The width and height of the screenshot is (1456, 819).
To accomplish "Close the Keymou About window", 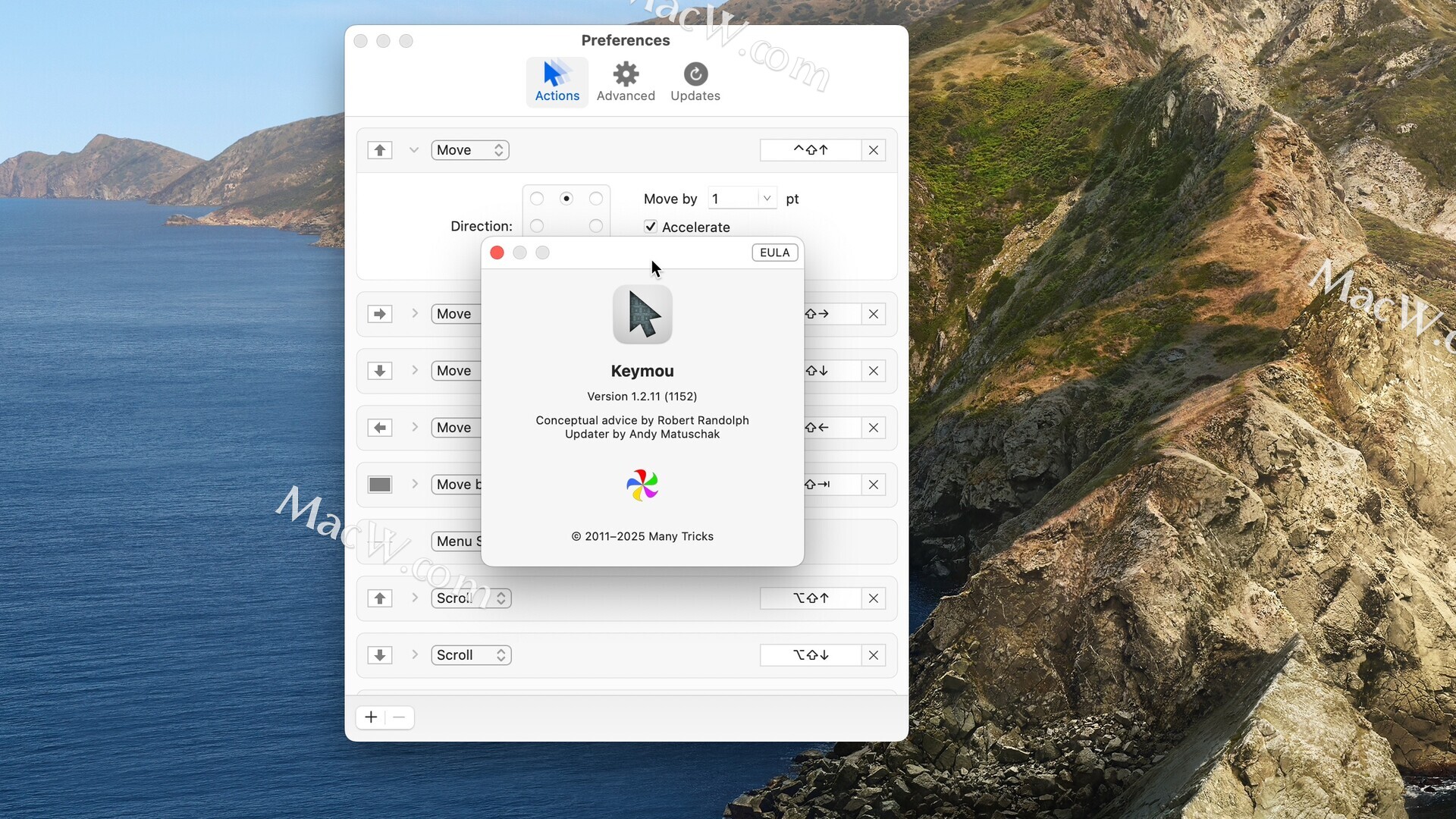I will (x=497, y=253).
